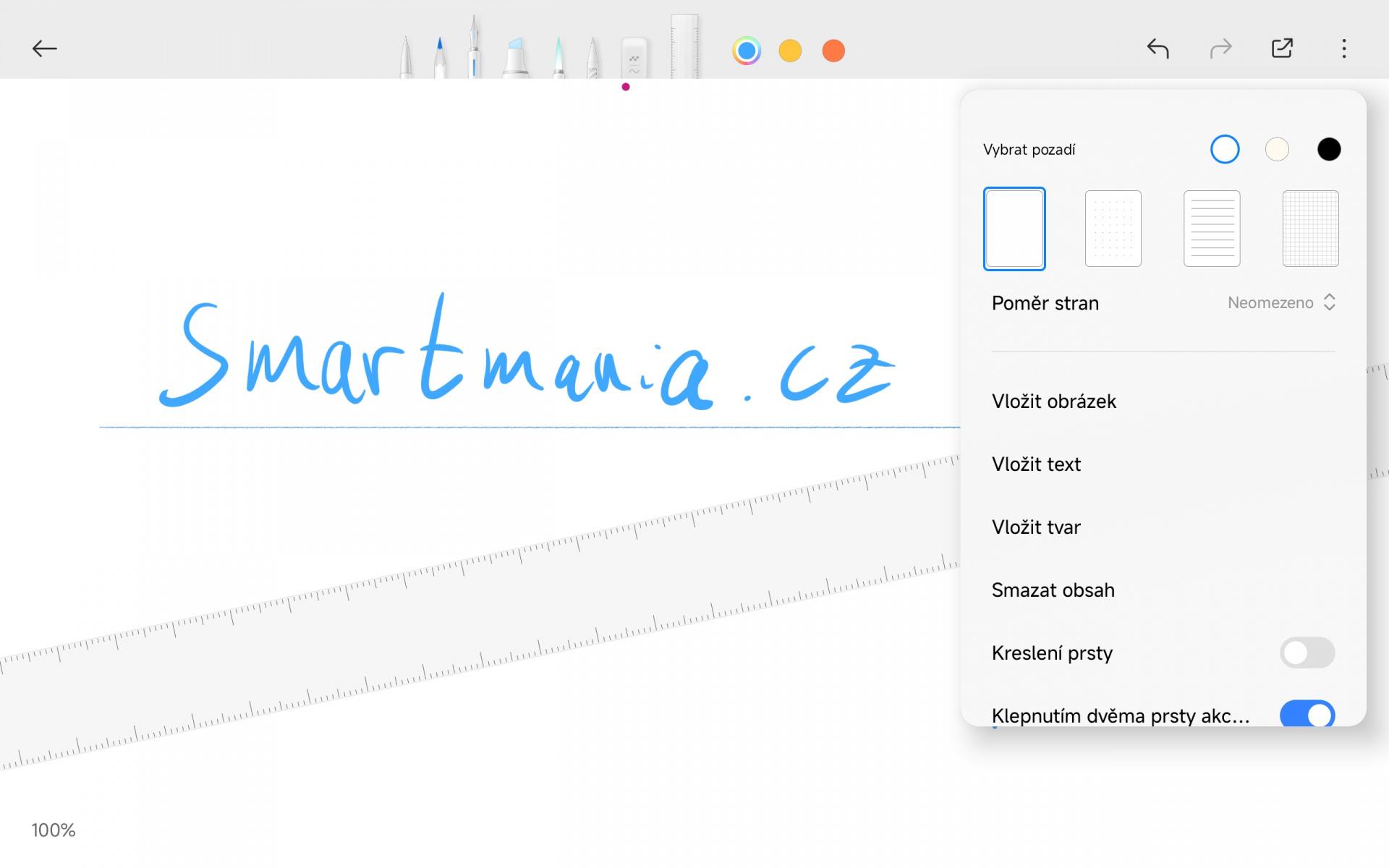This screenshot has height=868, width=1389.
Task: Click Vložit obrázek menu entry
Action: pos(1163,401)
